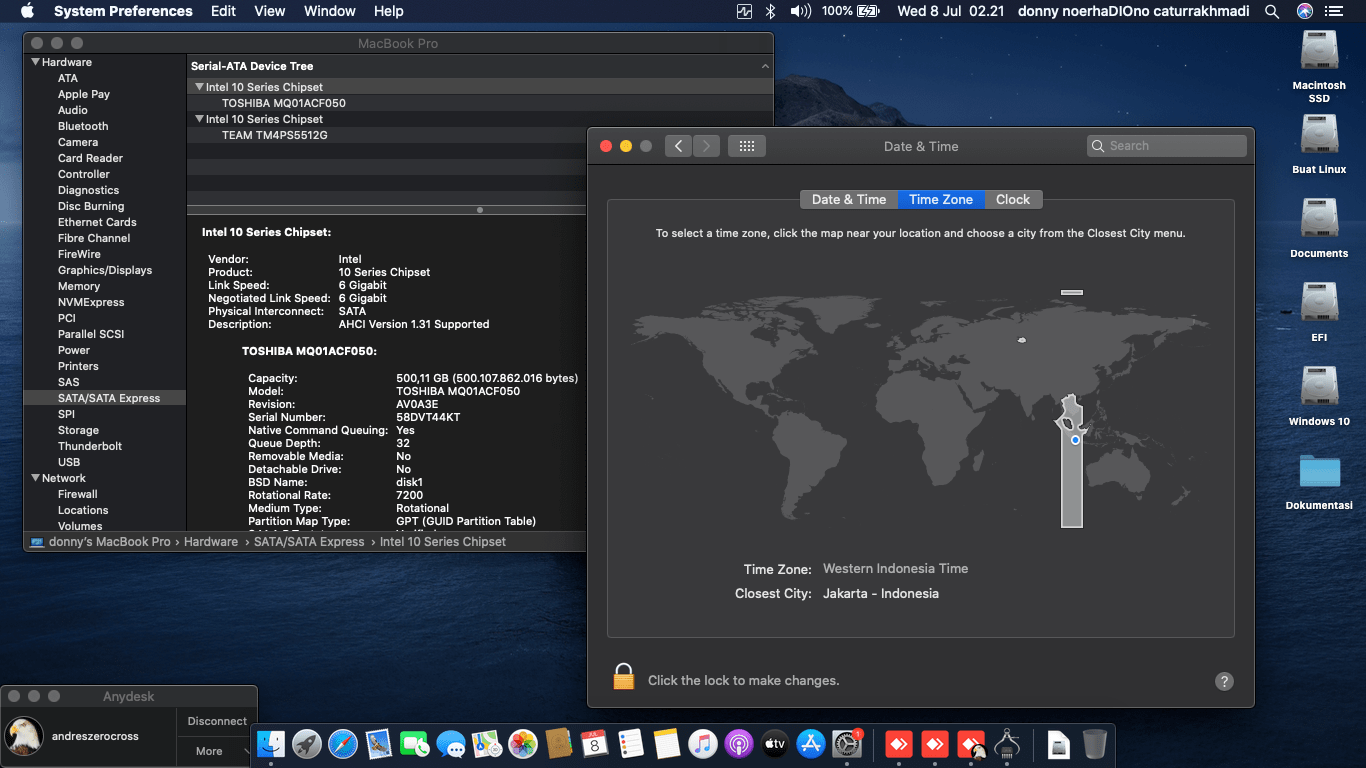Open Finder from the Dock

point(271,744)
